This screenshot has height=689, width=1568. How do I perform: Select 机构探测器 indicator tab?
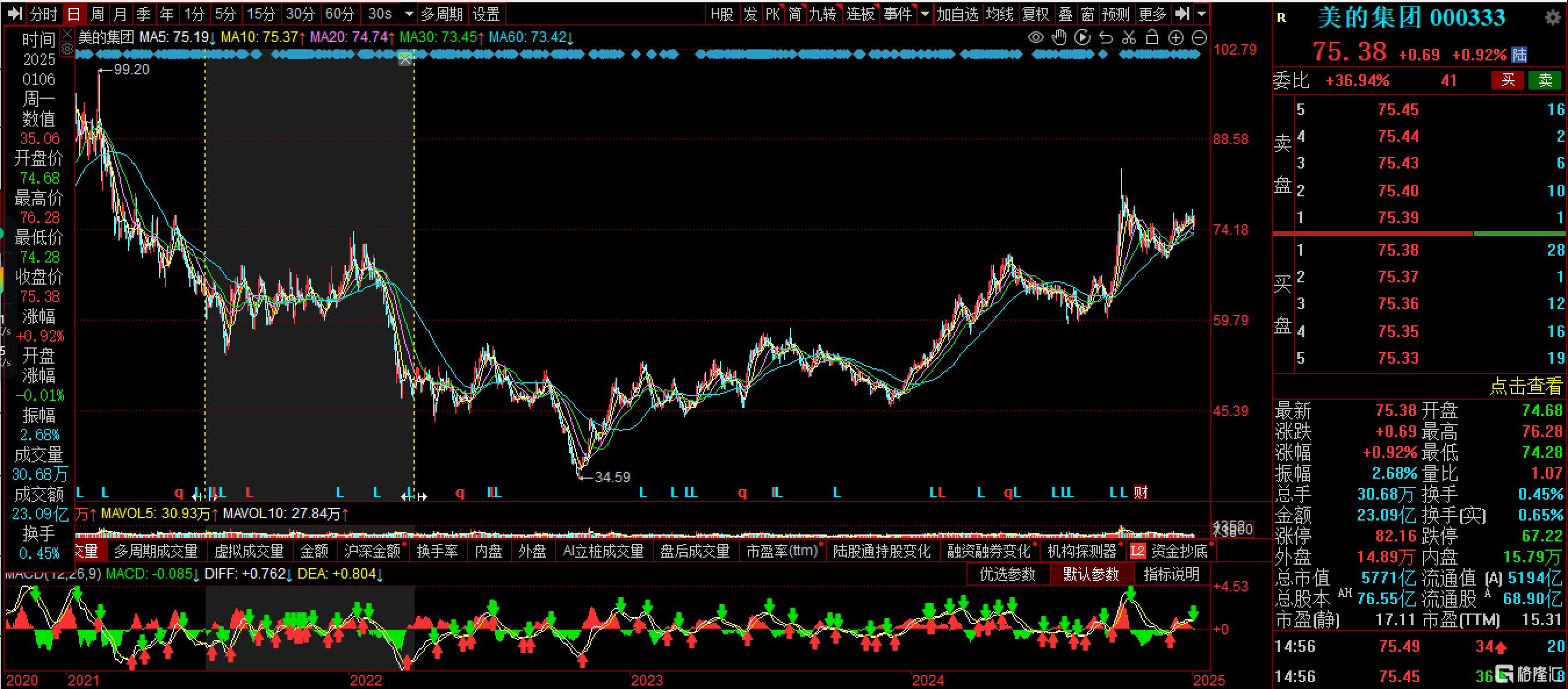[1082, 551]
